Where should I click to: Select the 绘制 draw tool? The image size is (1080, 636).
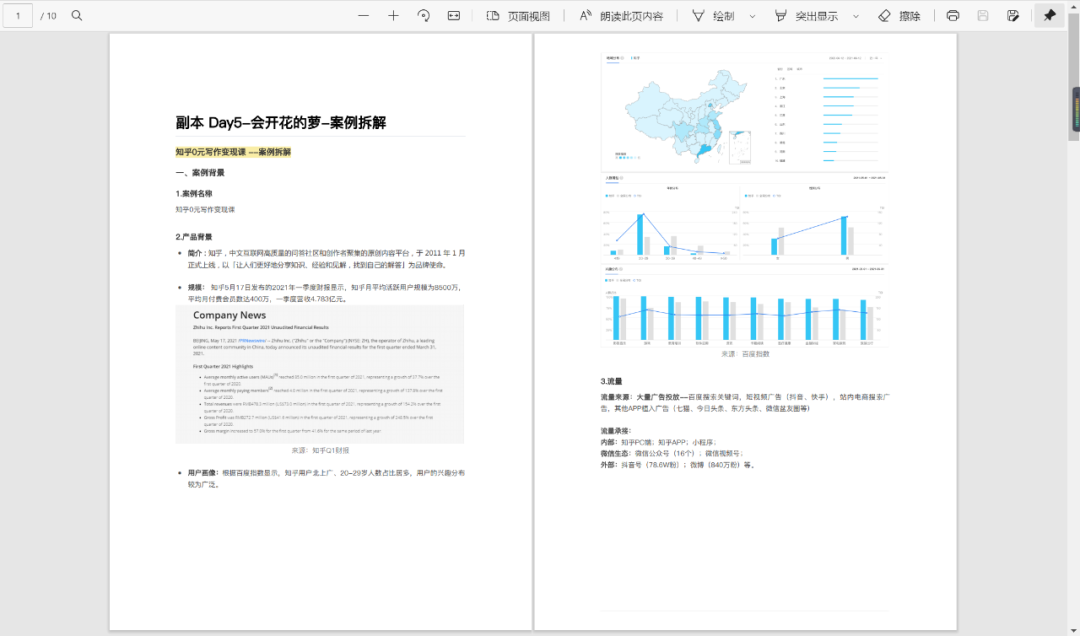pyautogui.click(x=714, y=16)
